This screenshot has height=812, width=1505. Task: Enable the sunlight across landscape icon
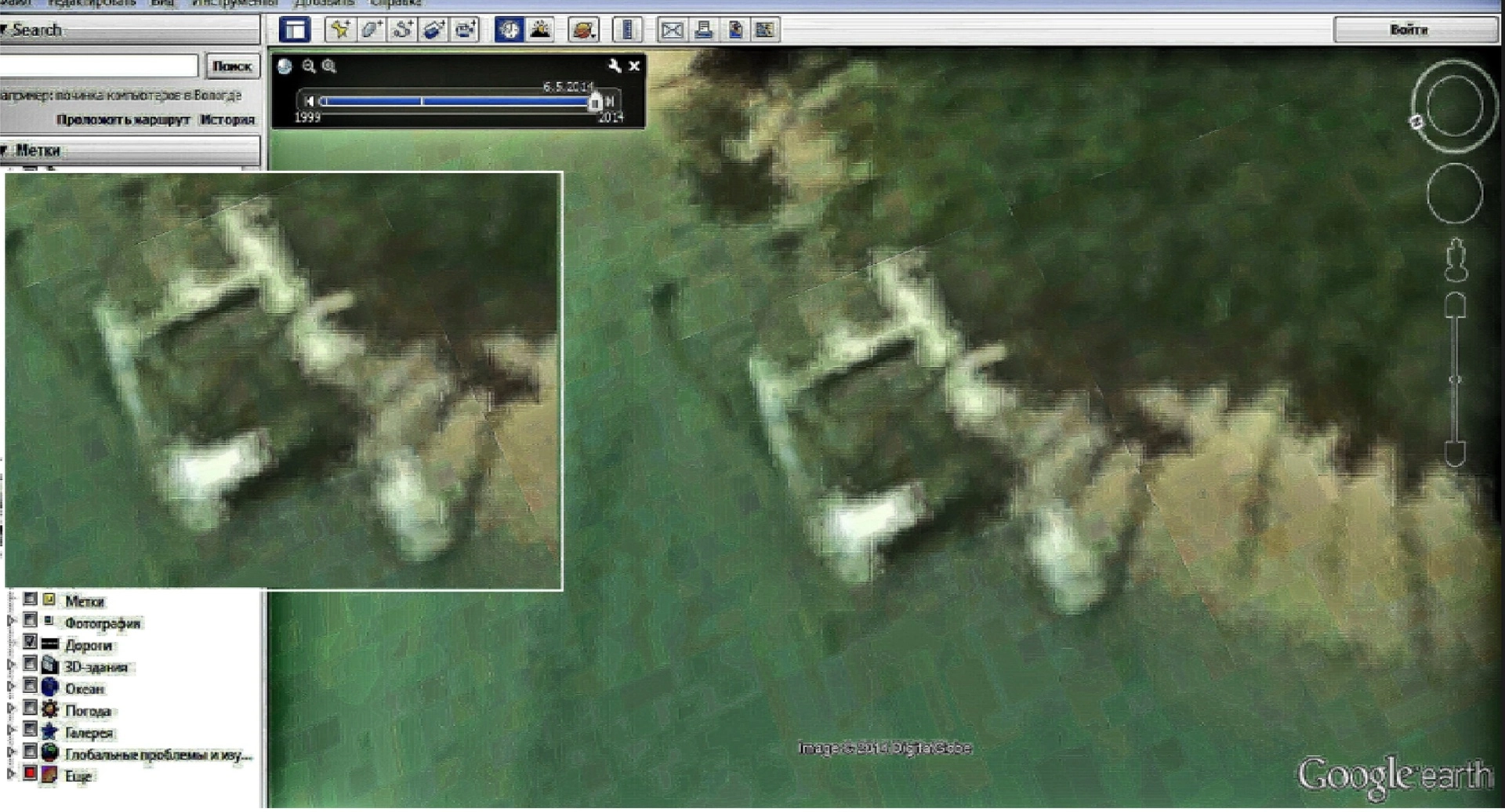pos(540,30)
